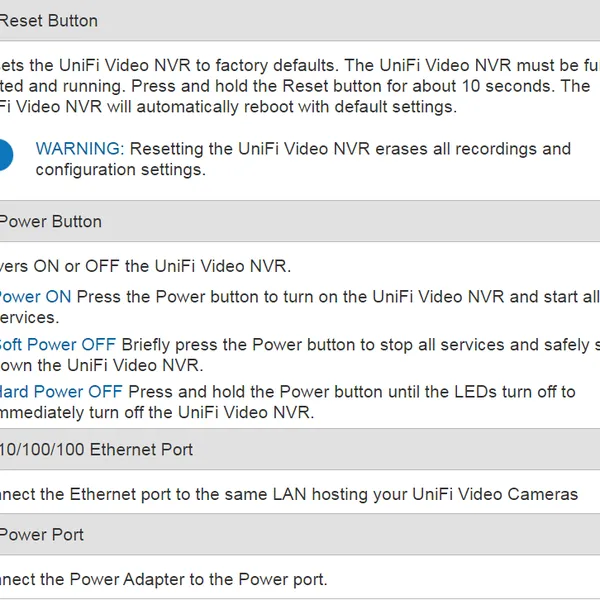Viewport: 600px width, 600px height.
Task: Click the blue warning circle icon
Action: point(4,157)
